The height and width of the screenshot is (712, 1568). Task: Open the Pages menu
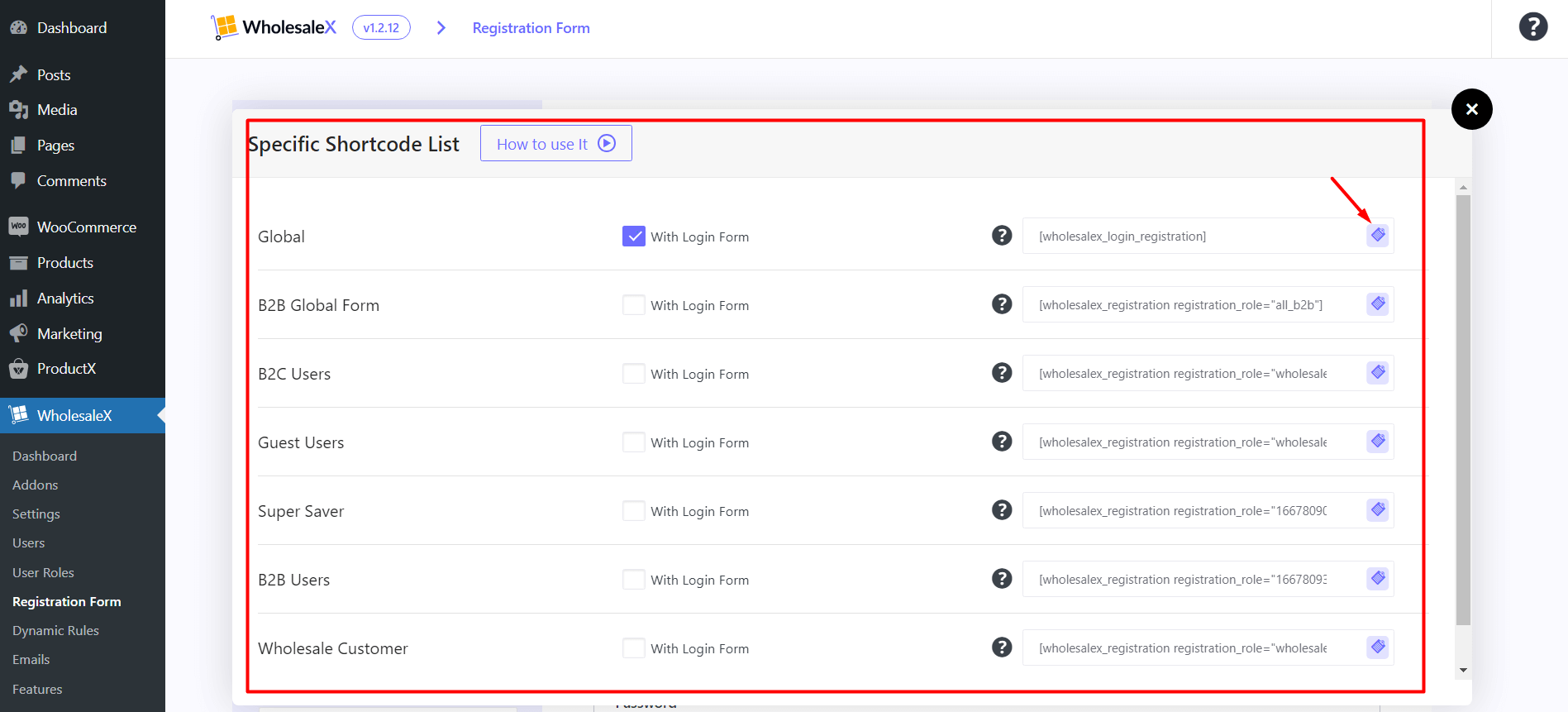point(83,145)
